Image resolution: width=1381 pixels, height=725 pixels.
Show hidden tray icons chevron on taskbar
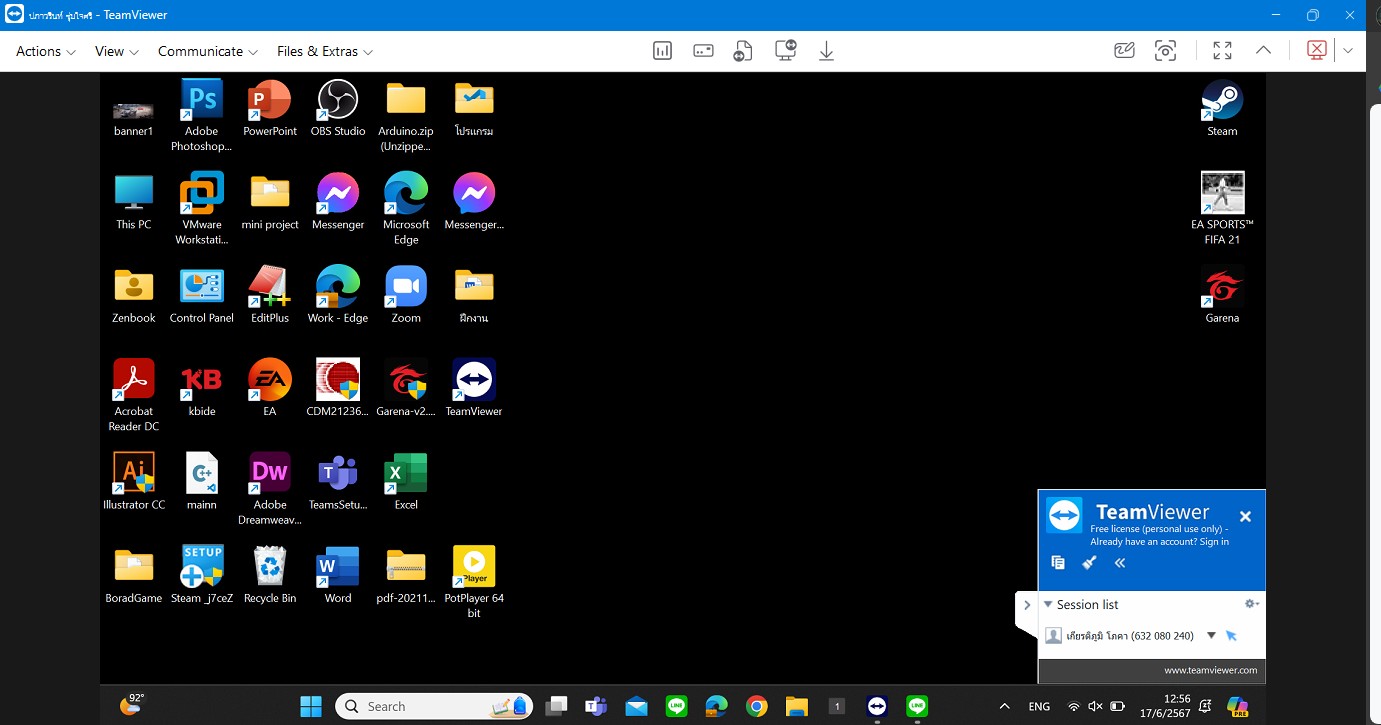click(1004, 706)
